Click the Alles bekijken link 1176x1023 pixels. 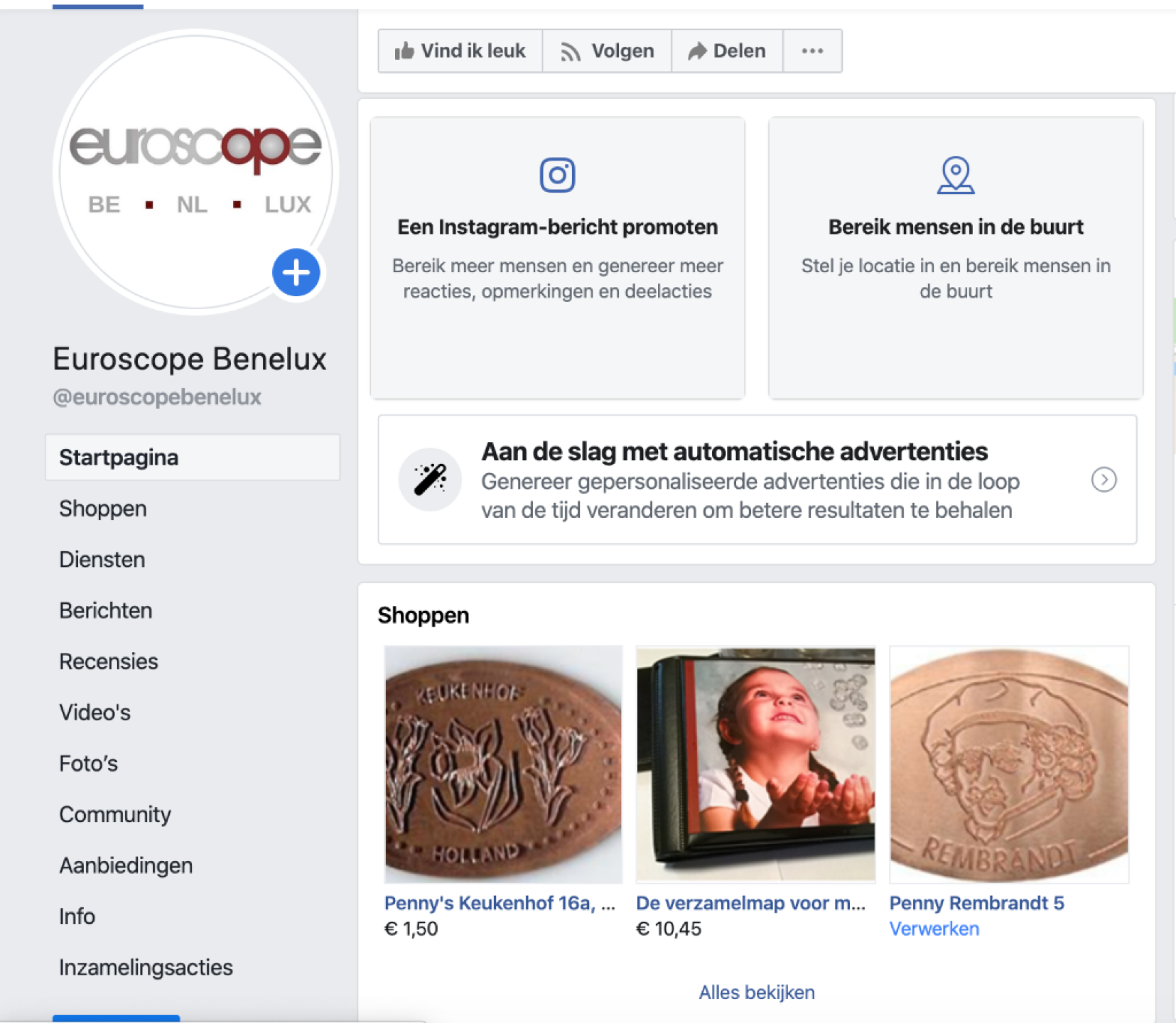pos(757,992)
